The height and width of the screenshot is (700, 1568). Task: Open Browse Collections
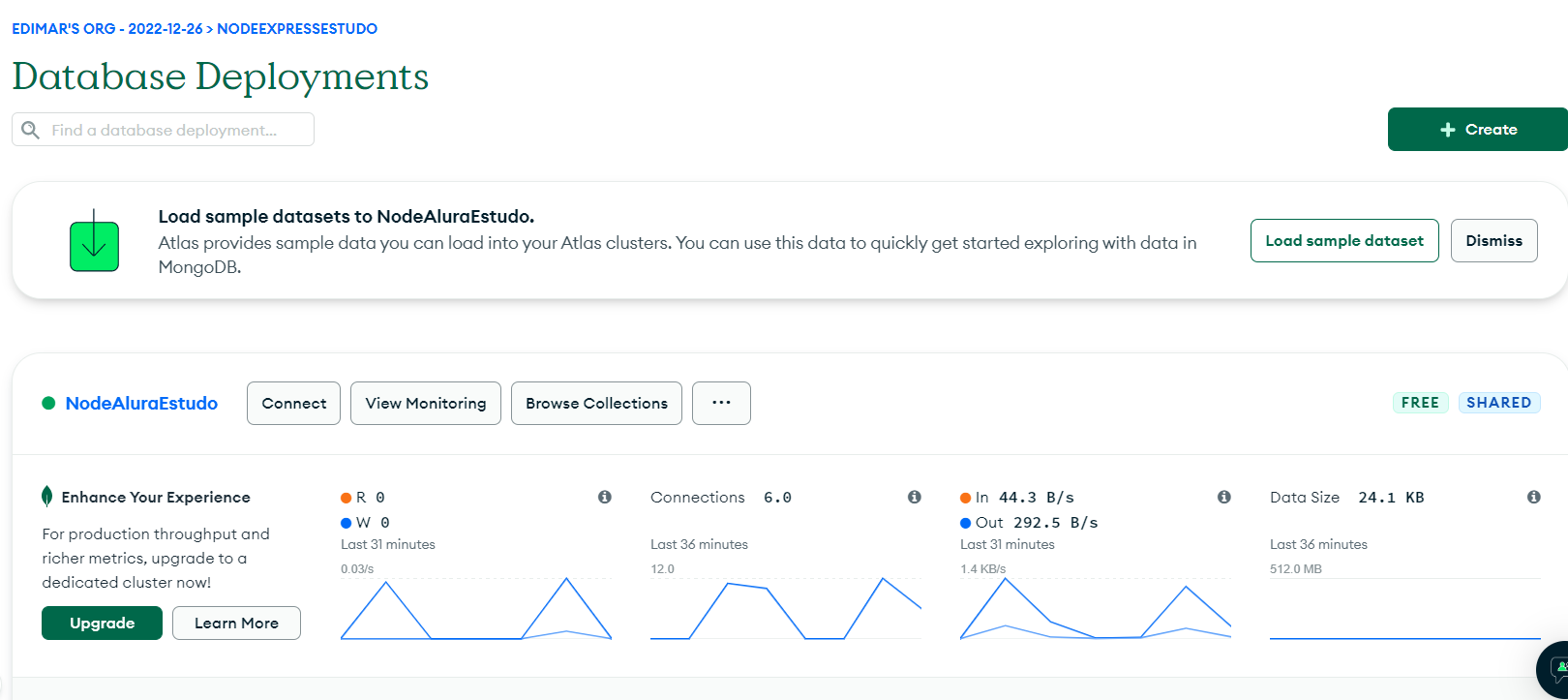[596, 403]
